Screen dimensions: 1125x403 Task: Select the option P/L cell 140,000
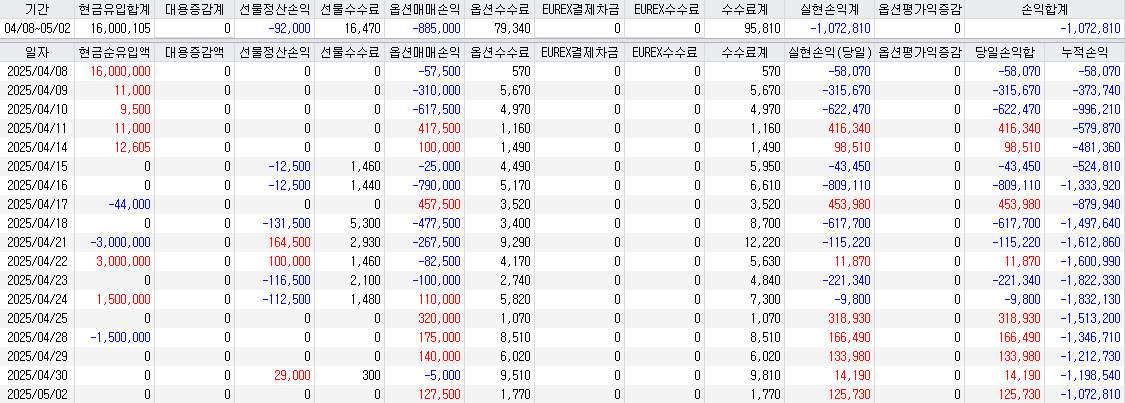(424, 357)
